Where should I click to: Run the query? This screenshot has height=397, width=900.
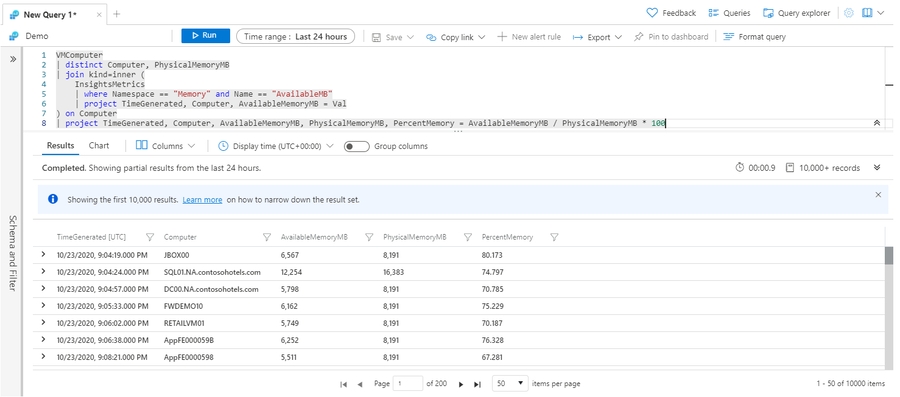[x=205, y=36]
